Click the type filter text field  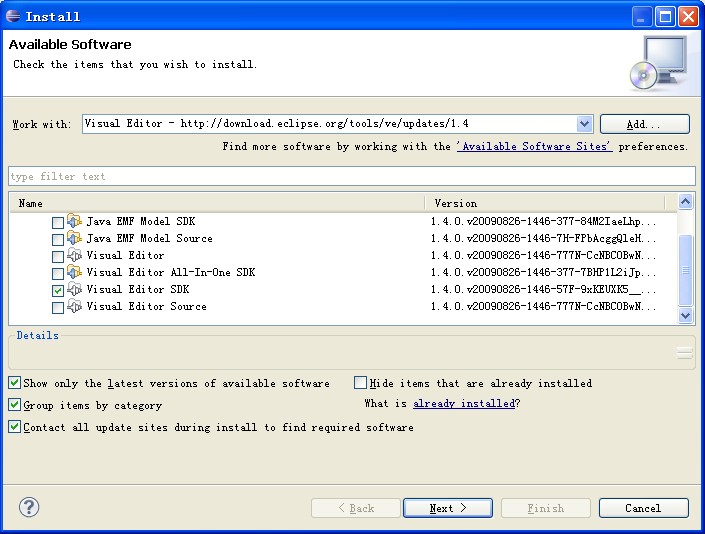coord(352,176)
